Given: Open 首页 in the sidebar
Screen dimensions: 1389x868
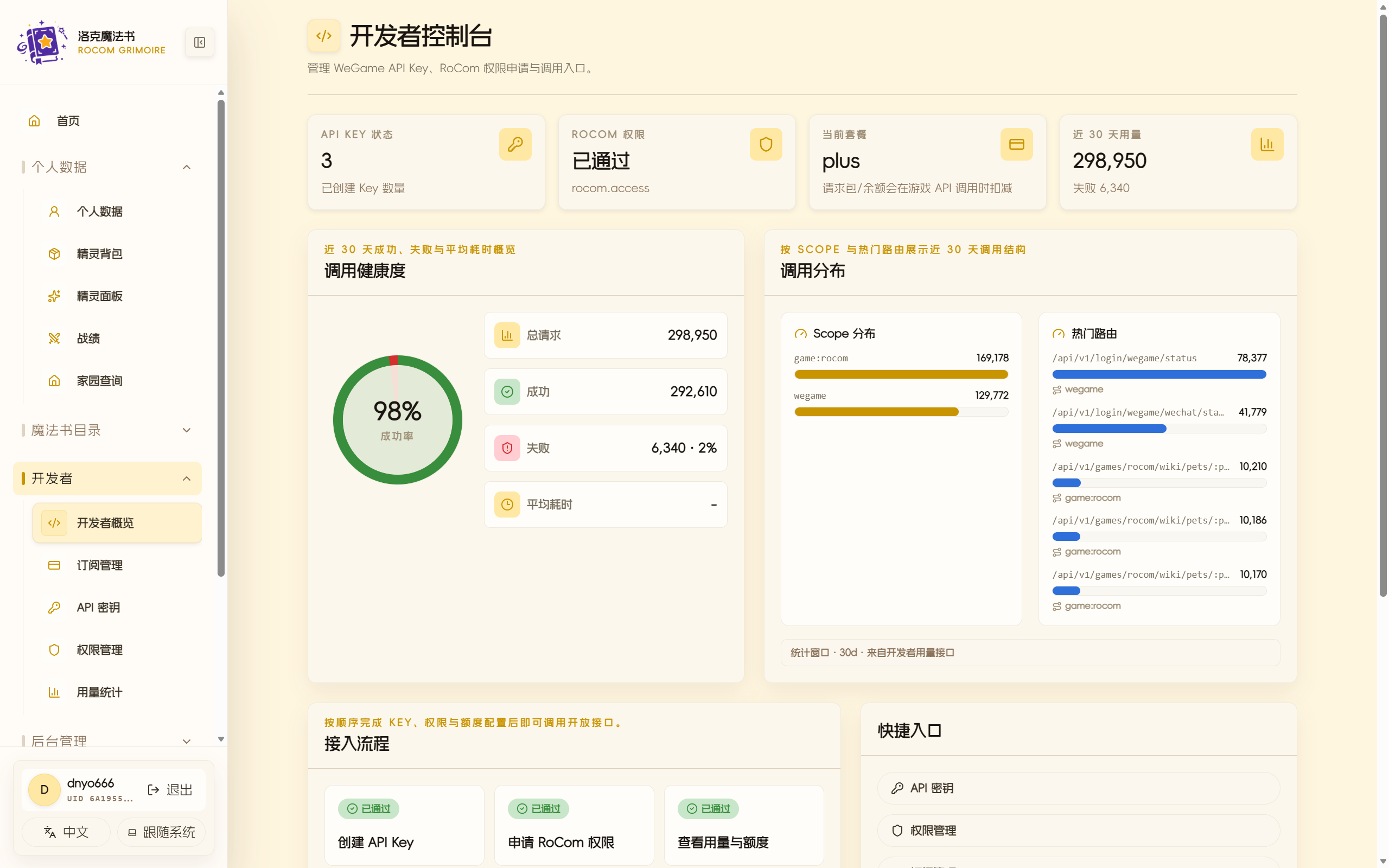Looking at the screenshot, I should [107, 120].
